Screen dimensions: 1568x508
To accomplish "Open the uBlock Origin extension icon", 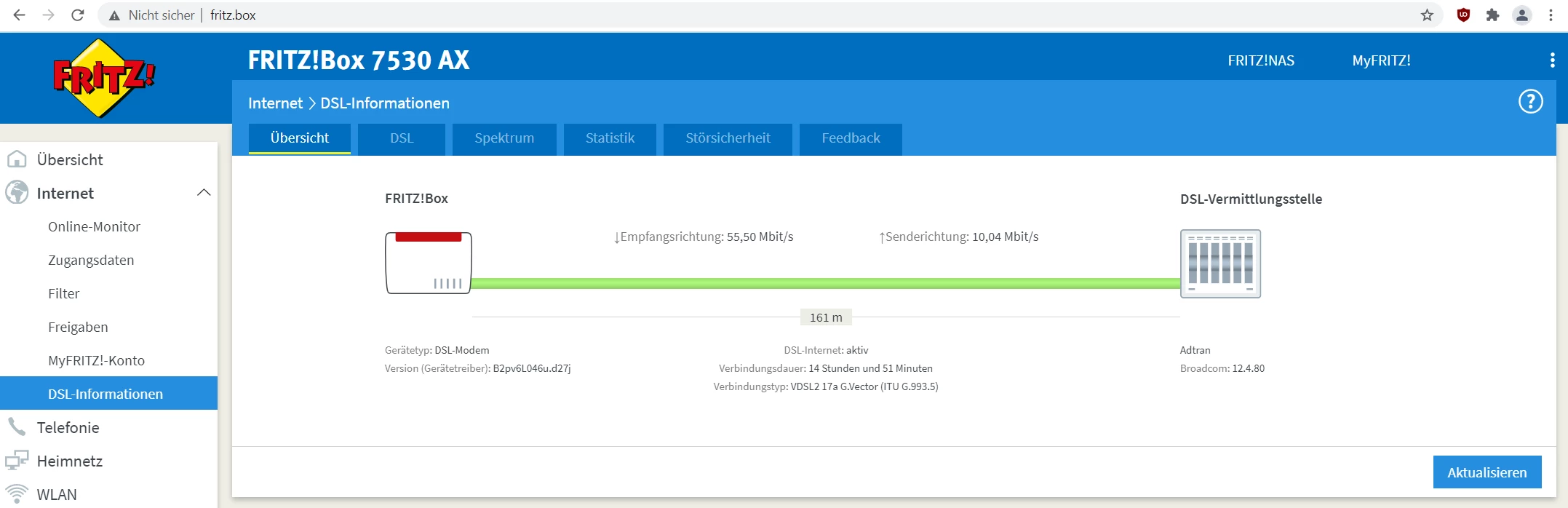I will [1463, 15].
